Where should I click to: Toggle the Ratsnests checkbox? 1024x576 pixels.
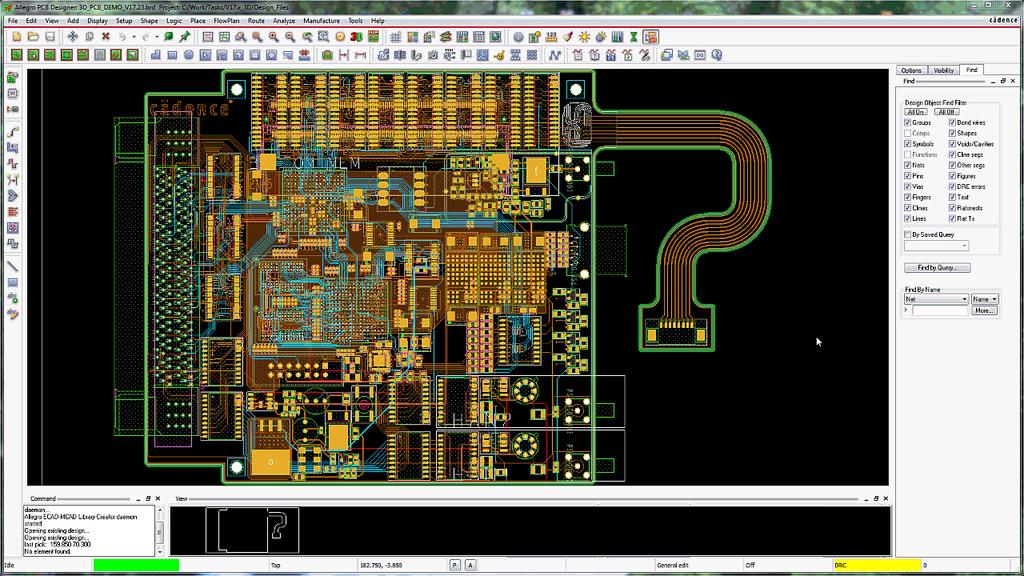[952, 208]
